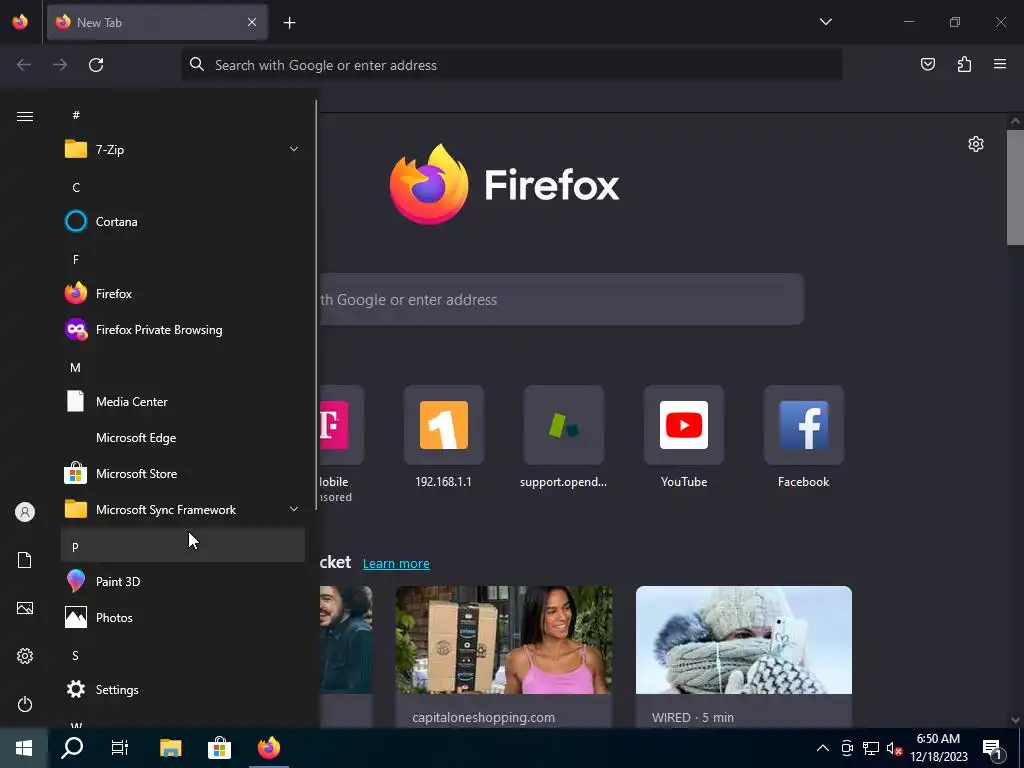
Task: Expand Start menu navigation hamburger
Action: pyautogui.click(x=25, y=116)
